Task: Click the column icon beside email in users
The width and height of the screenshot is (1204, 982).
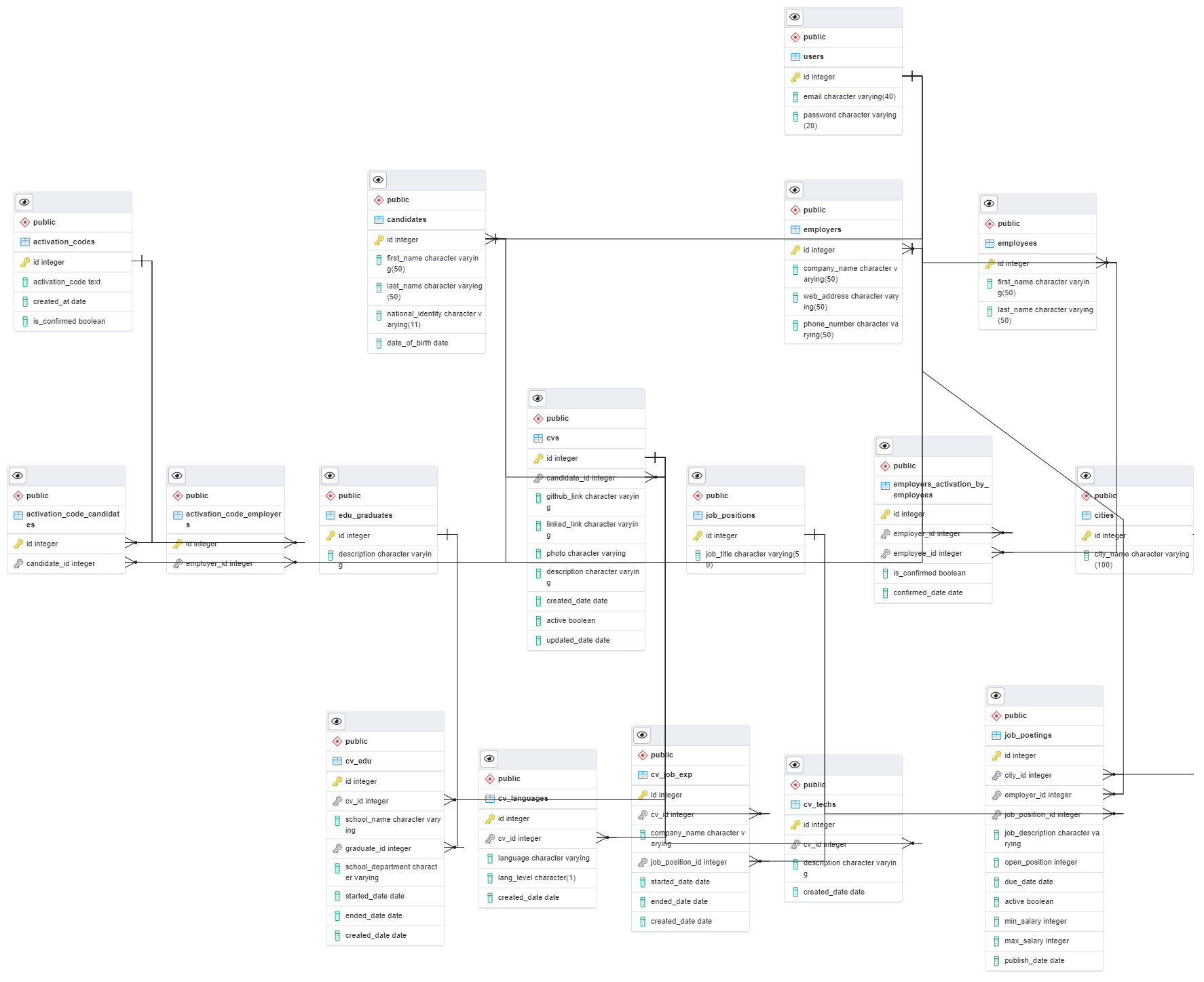Action: 795,96
